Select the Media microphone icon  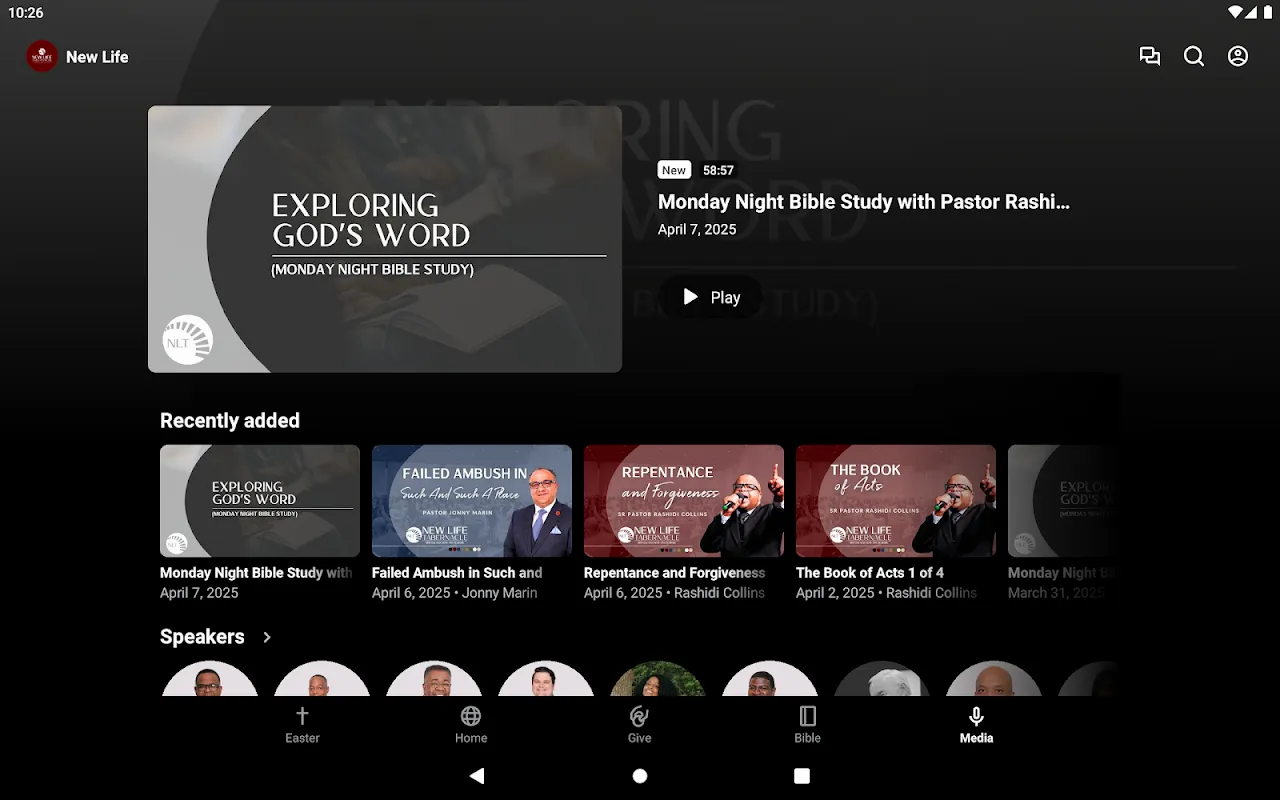point(975,723)
